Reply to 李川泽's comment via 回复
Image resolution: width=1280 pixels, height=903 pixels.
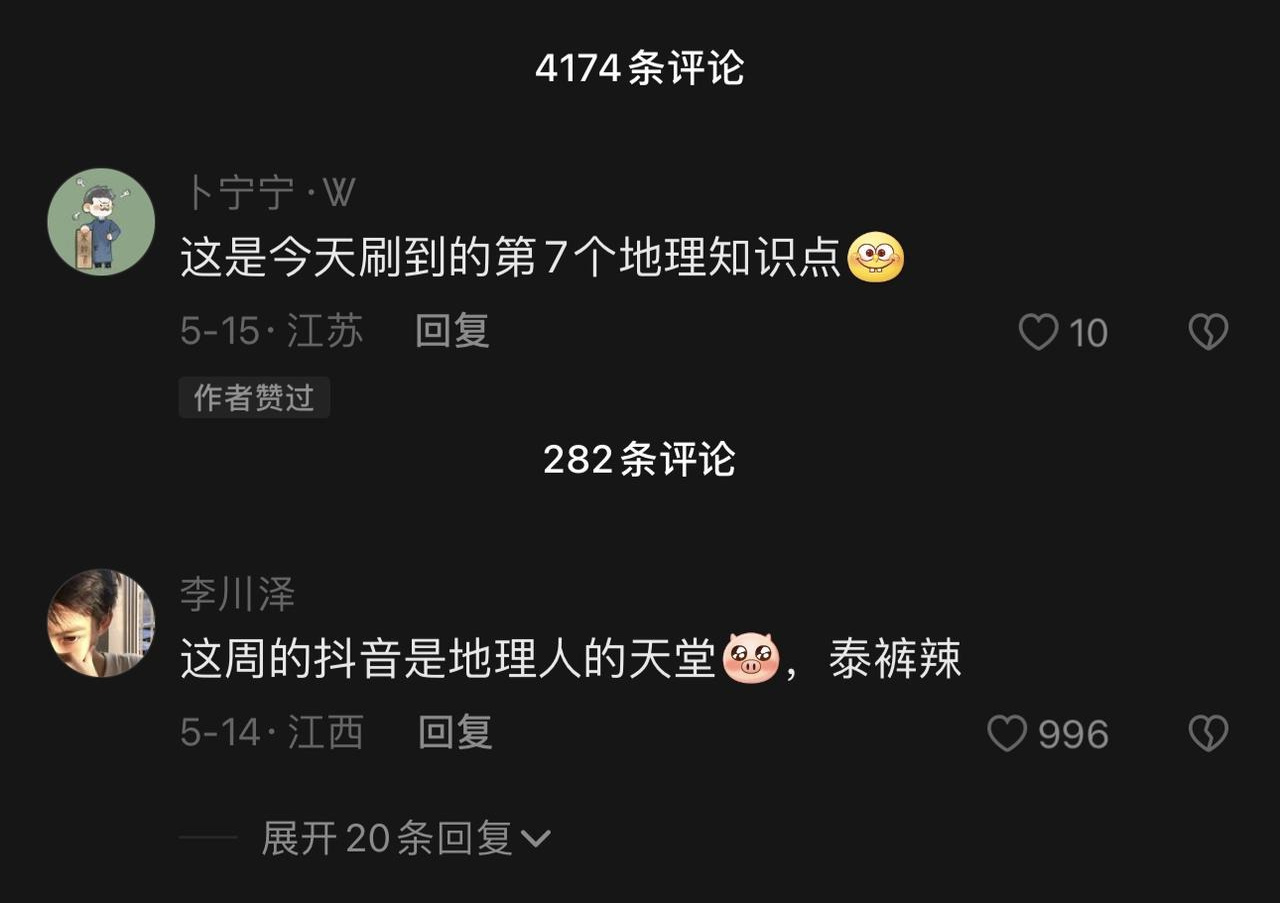coord(455,733)
